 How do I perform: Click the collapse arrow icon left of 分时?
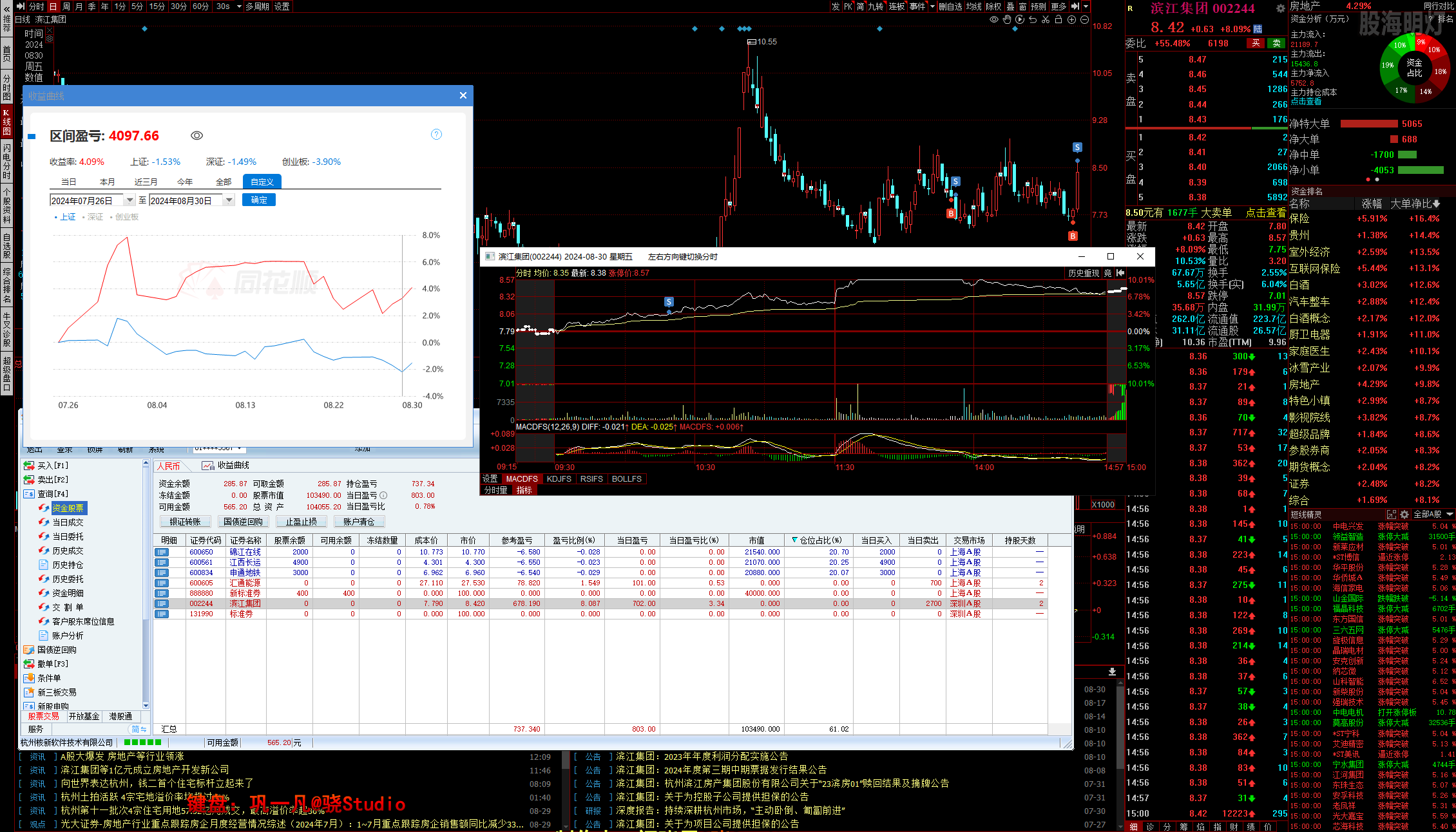(21, 6)
